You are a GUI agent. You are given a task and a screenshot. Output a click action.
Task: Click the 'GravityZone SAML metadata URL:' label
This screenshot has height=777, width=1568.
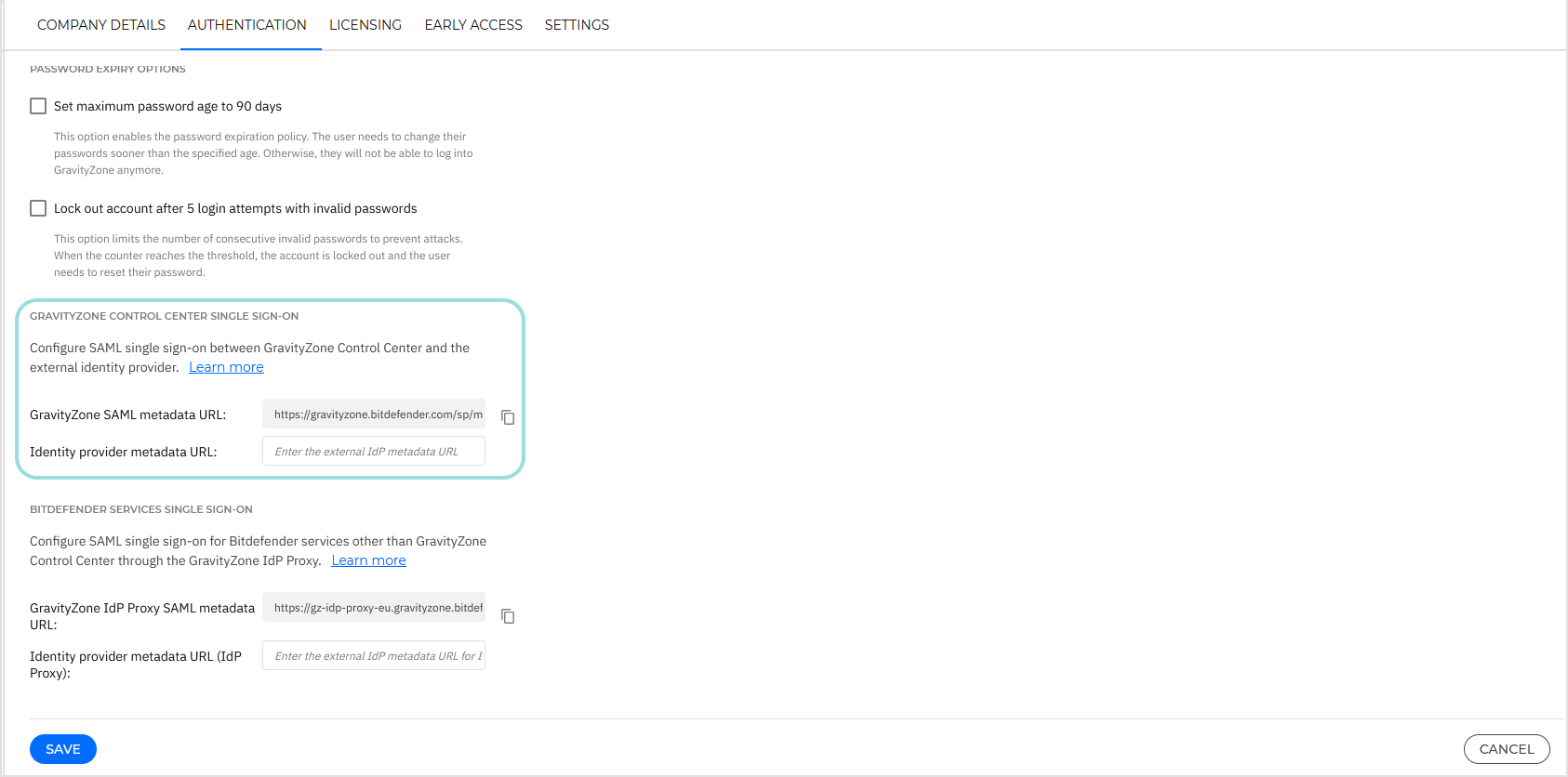point(128,415)
